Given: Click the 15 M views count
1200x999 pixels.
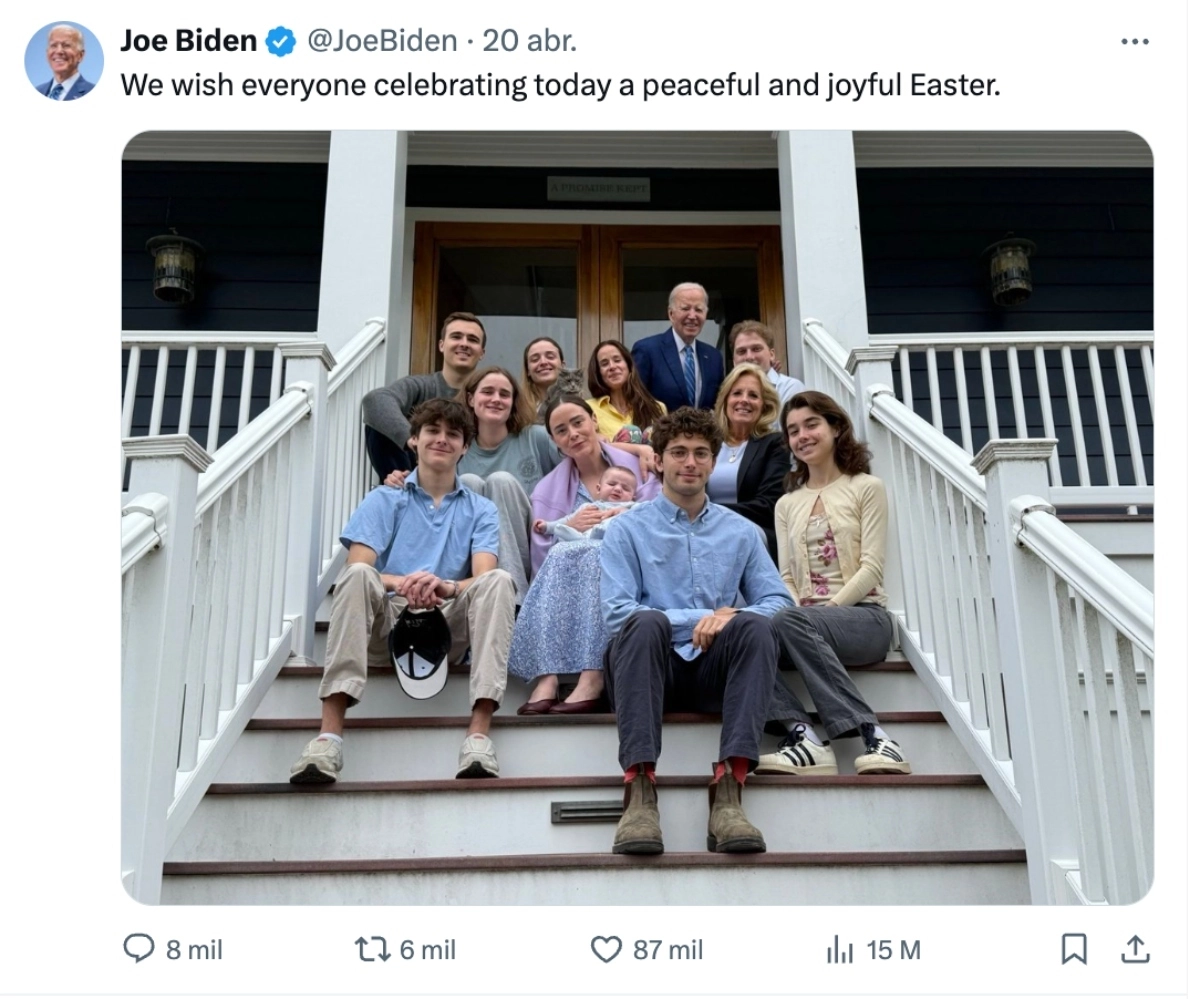Looking at the screenshot, I should pos(894,949).
